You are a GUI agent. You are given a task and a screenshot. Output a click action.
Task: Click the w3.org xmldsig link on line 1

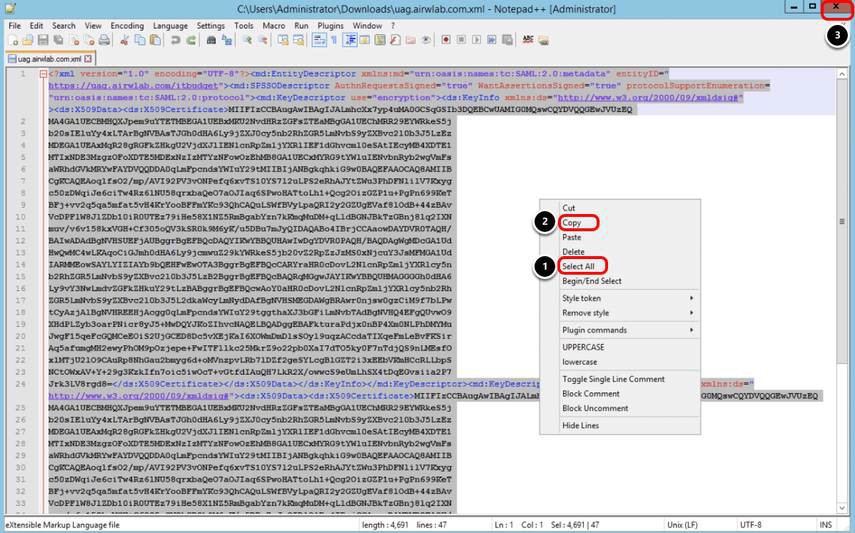[x=648, y=98]
